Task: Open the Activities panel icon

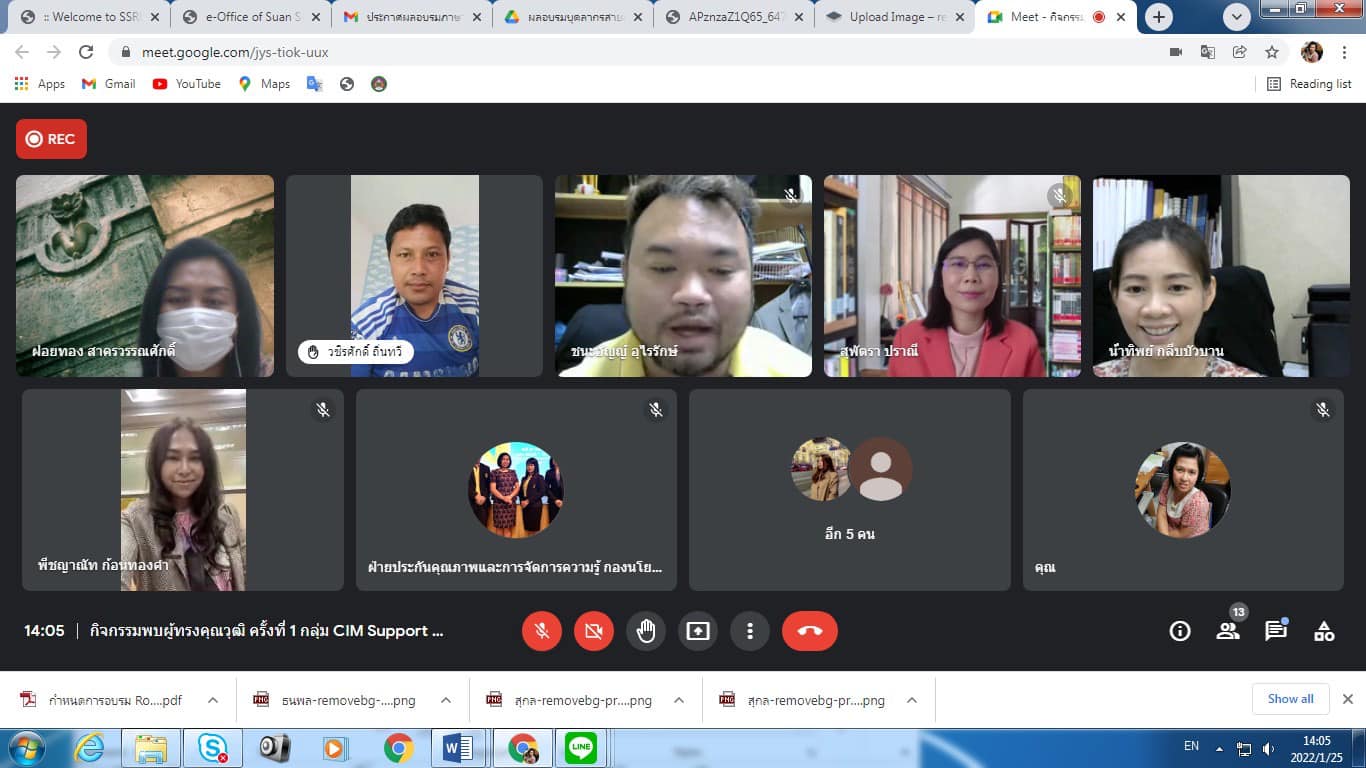Action: 1323,631
